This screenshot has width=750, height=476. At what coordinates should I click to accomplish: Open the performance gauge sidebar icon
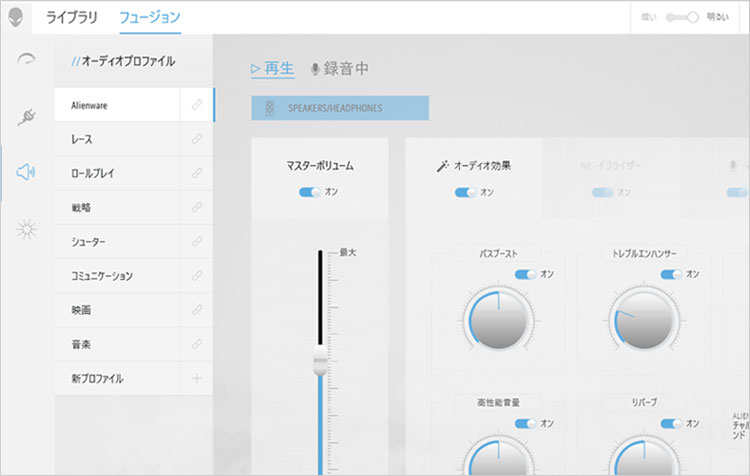26,59
